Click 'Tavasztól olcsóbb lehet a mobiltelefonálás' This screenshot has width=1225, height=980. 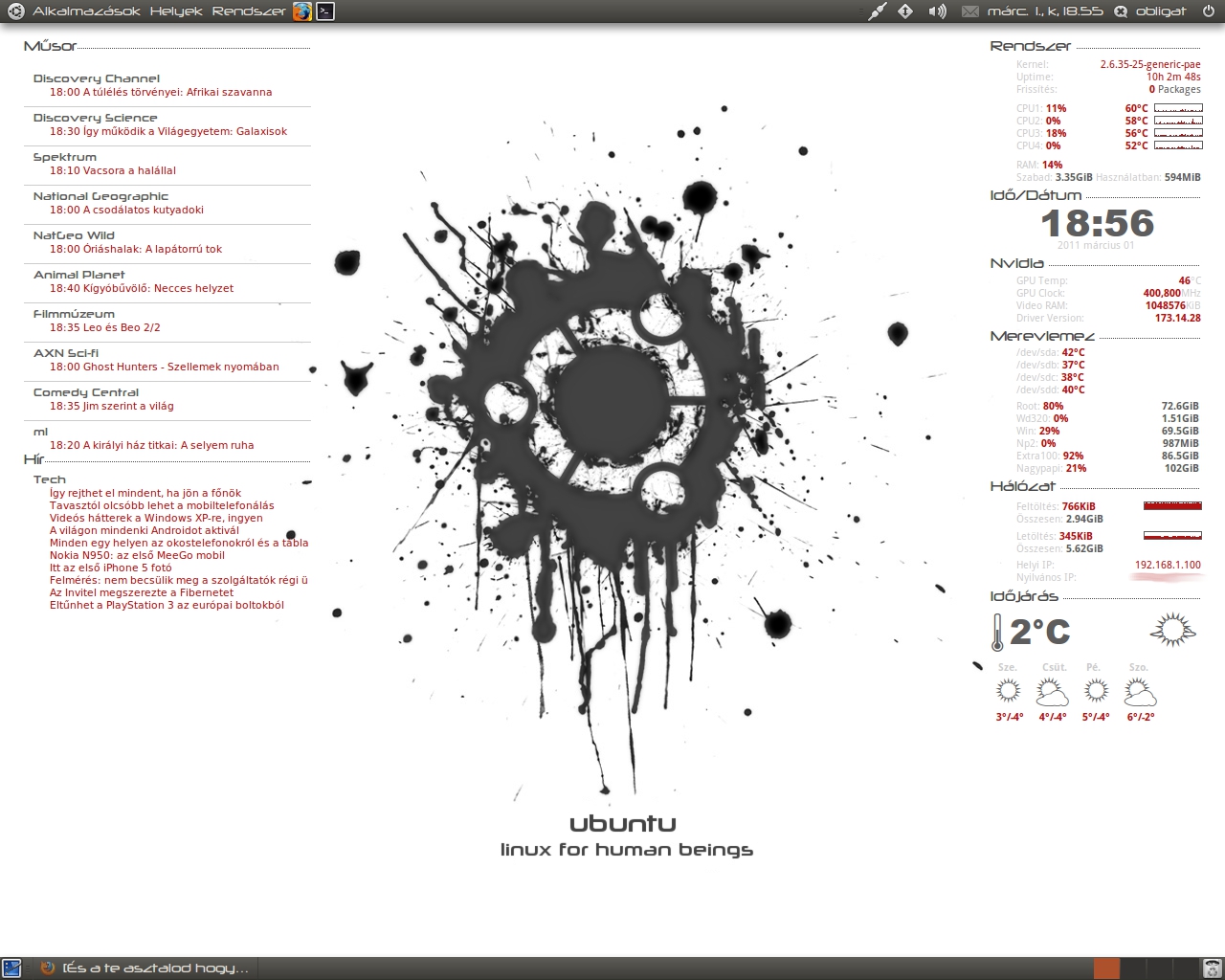[162, 505]
